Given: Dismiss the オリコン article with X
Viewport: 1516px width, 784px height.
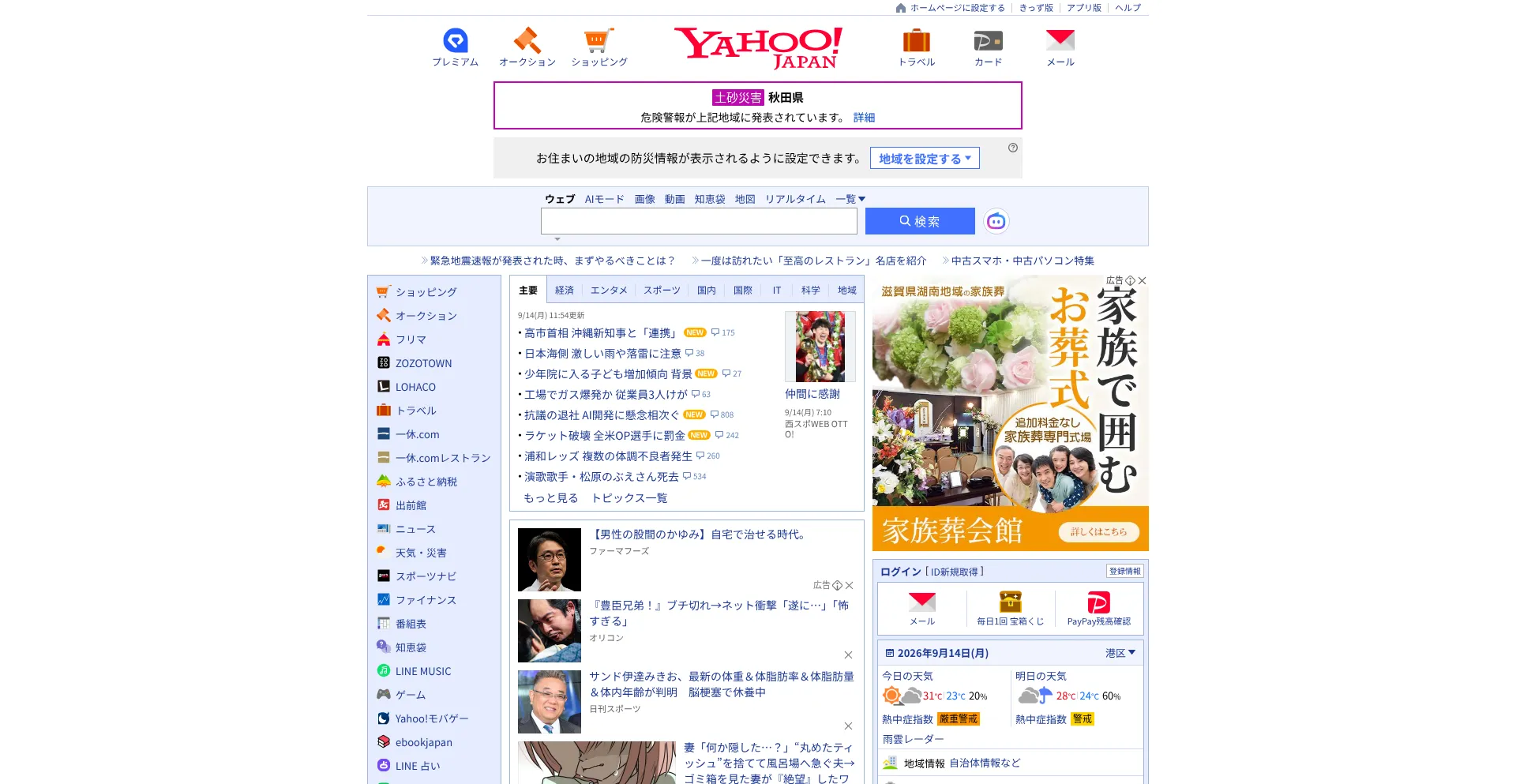Looking at the screenshot, I should pyautogui.click(x=848, y=655).
